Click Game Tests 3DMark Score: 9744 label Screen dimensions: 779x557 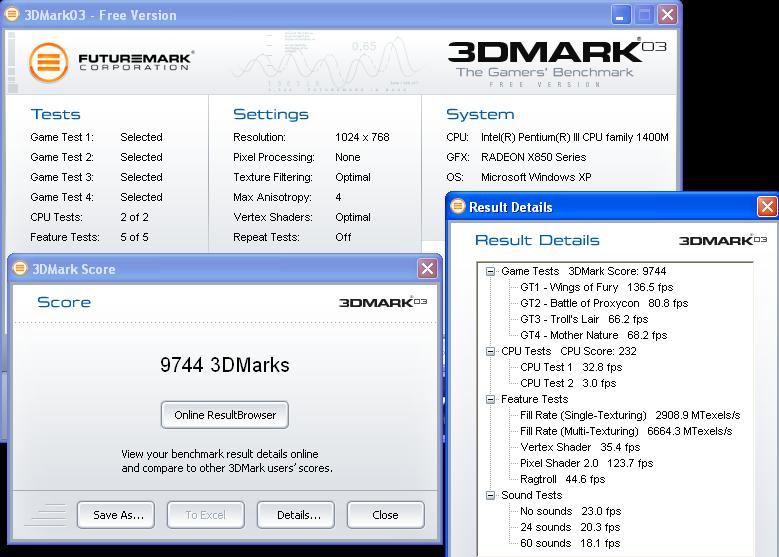click(584, 271)
